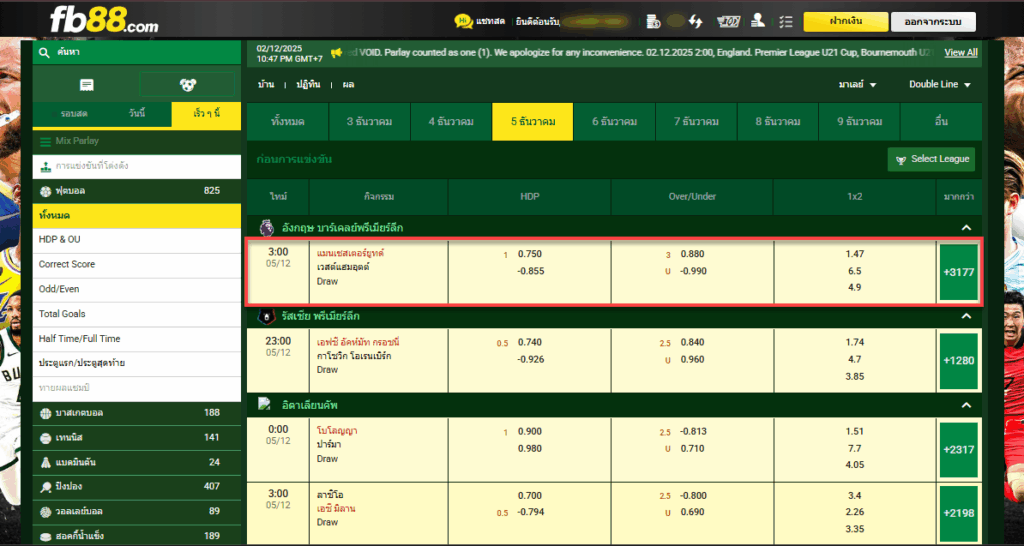Open the user account profile icon

pos(758,21)
